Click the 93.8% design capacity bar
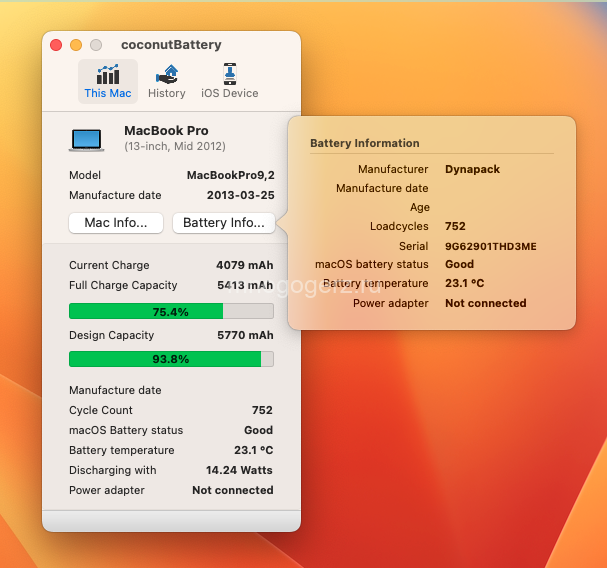 [171, 359]
